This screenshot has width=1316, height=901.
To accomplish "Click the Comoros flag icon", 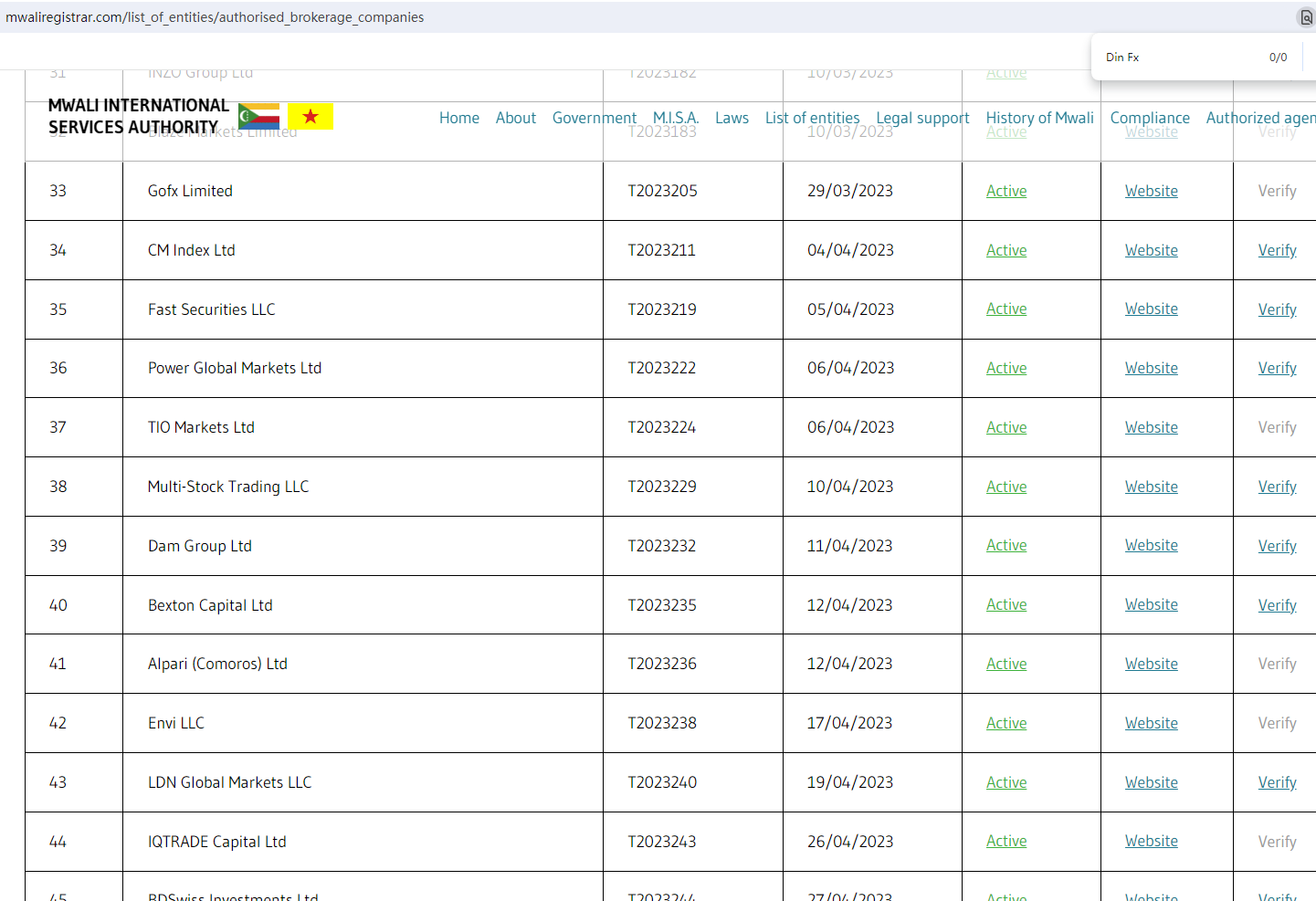I will click(x=258, y=116).
